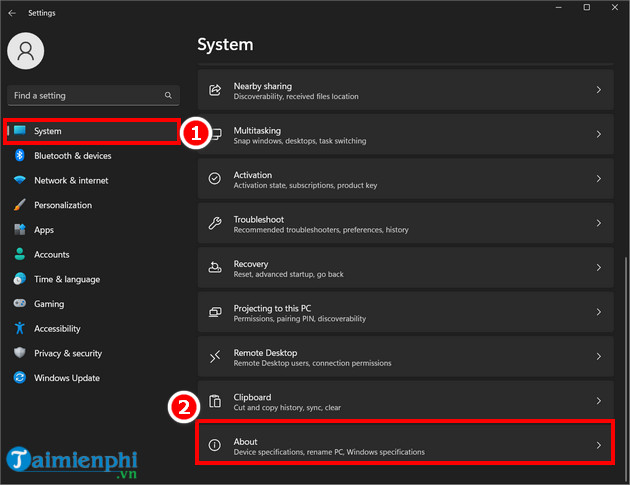Select System in the sidebar

point(92,131)
